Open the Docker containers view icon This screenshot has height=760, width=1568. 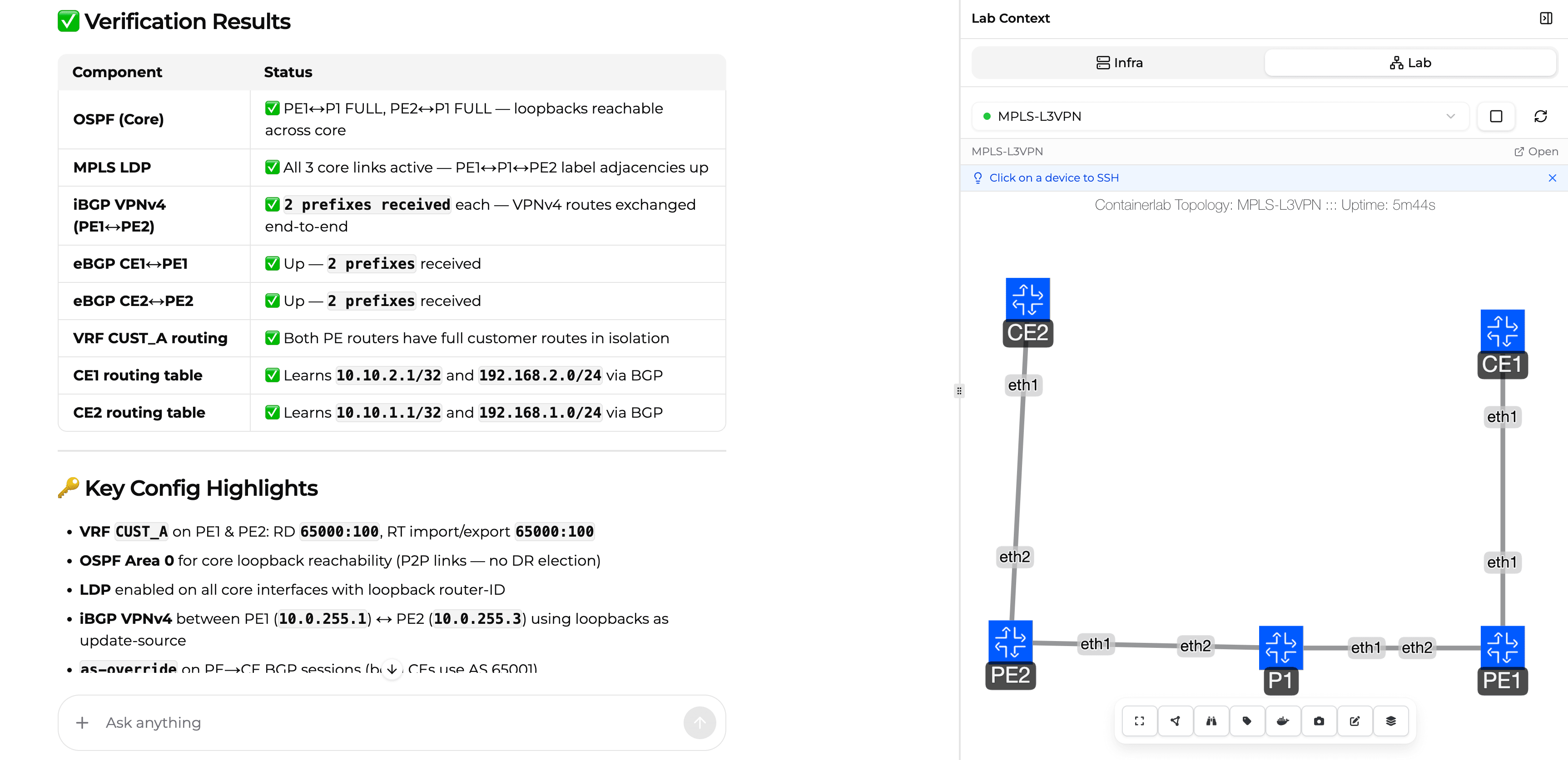(x=1284, y=721)
